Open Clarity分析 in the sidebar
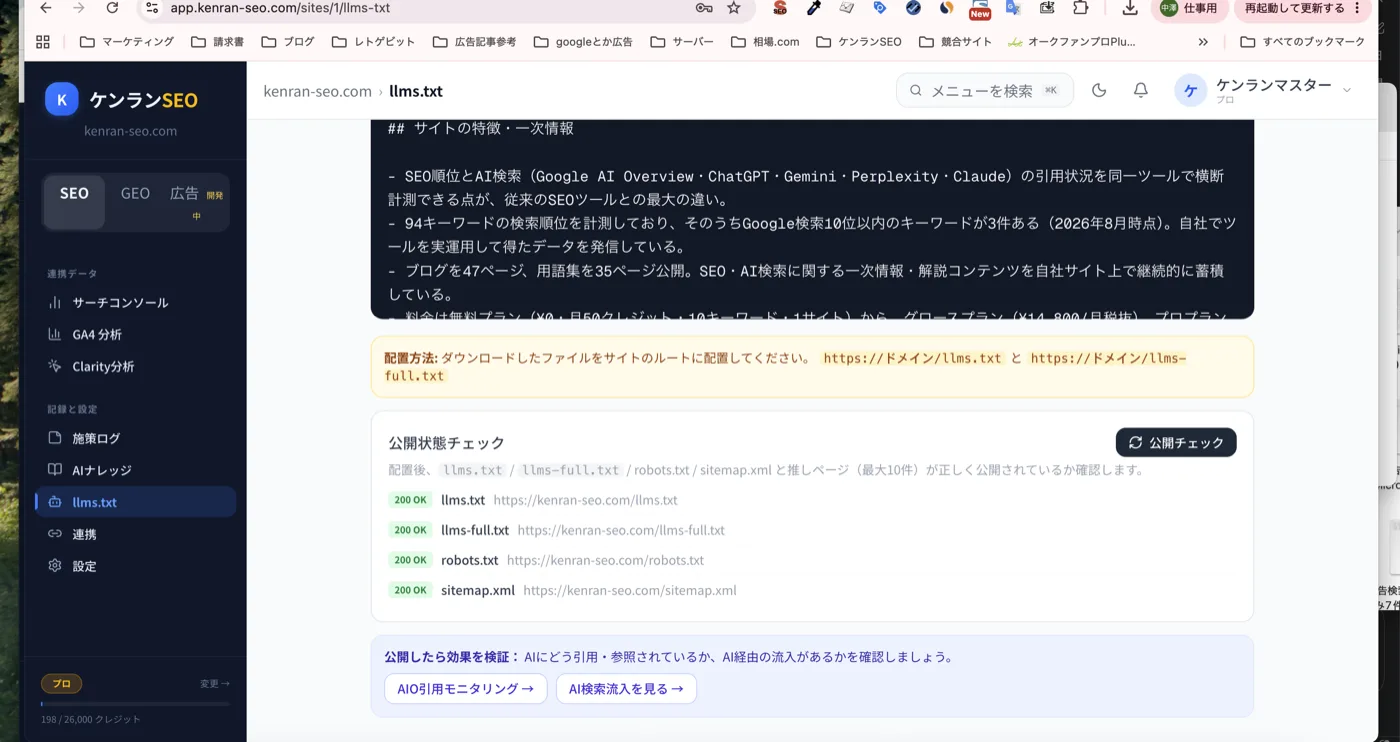This screenshot has height=742, width=1400. tap(136, 366)
